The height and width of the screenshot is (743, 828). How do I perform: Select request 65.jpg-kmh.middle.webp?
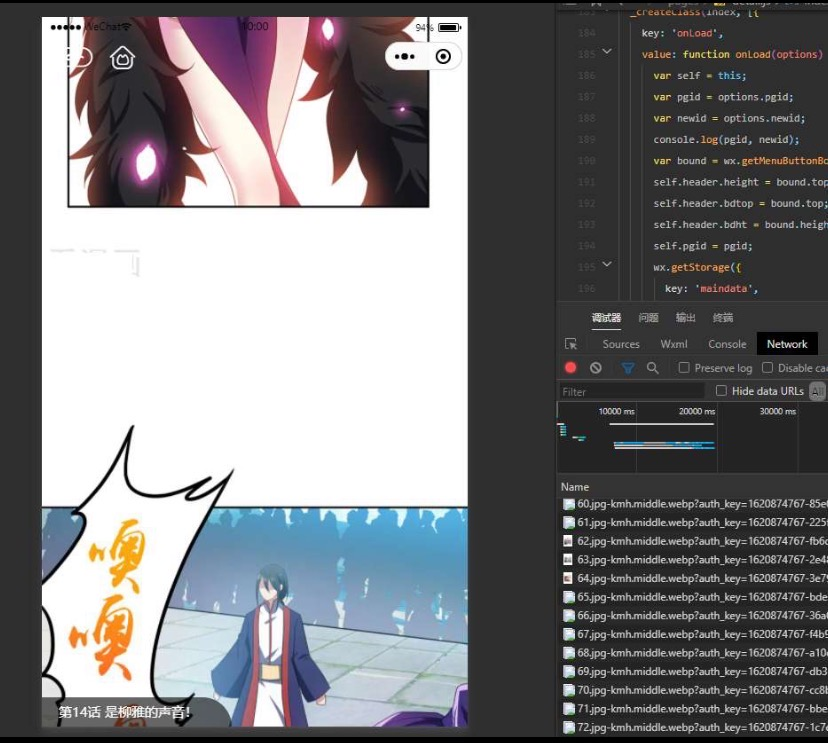(694, 597)
